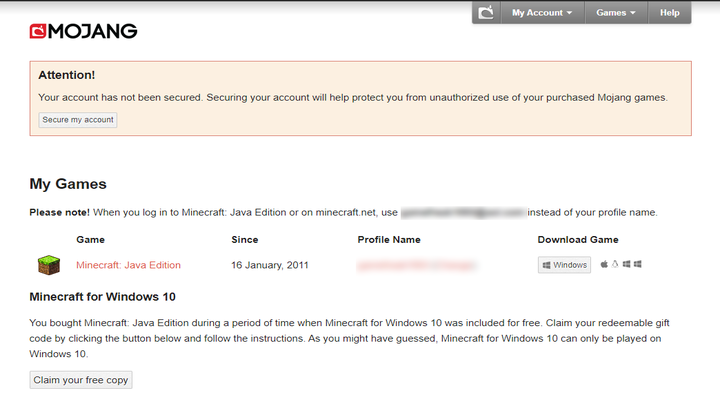The width and height of the screenshot is (720, 405).
Task: Click the Attention! alert heading
Action: [x=67, y=75]
